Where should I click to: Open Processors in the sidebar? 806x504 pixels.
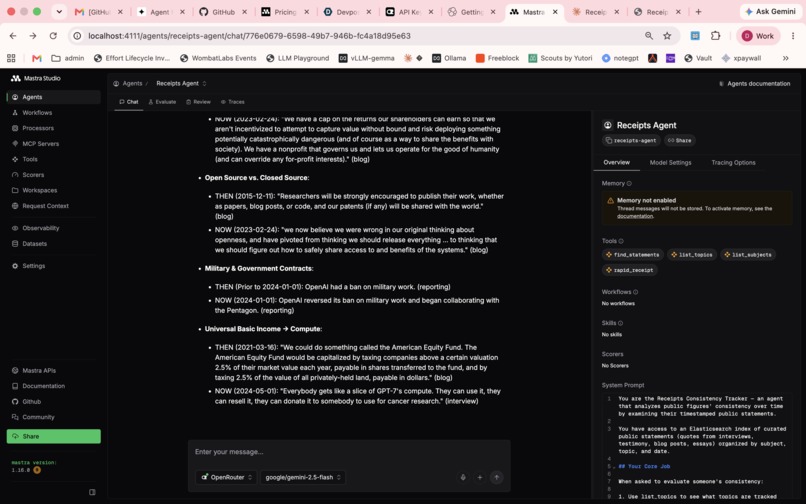coord(53,128)
